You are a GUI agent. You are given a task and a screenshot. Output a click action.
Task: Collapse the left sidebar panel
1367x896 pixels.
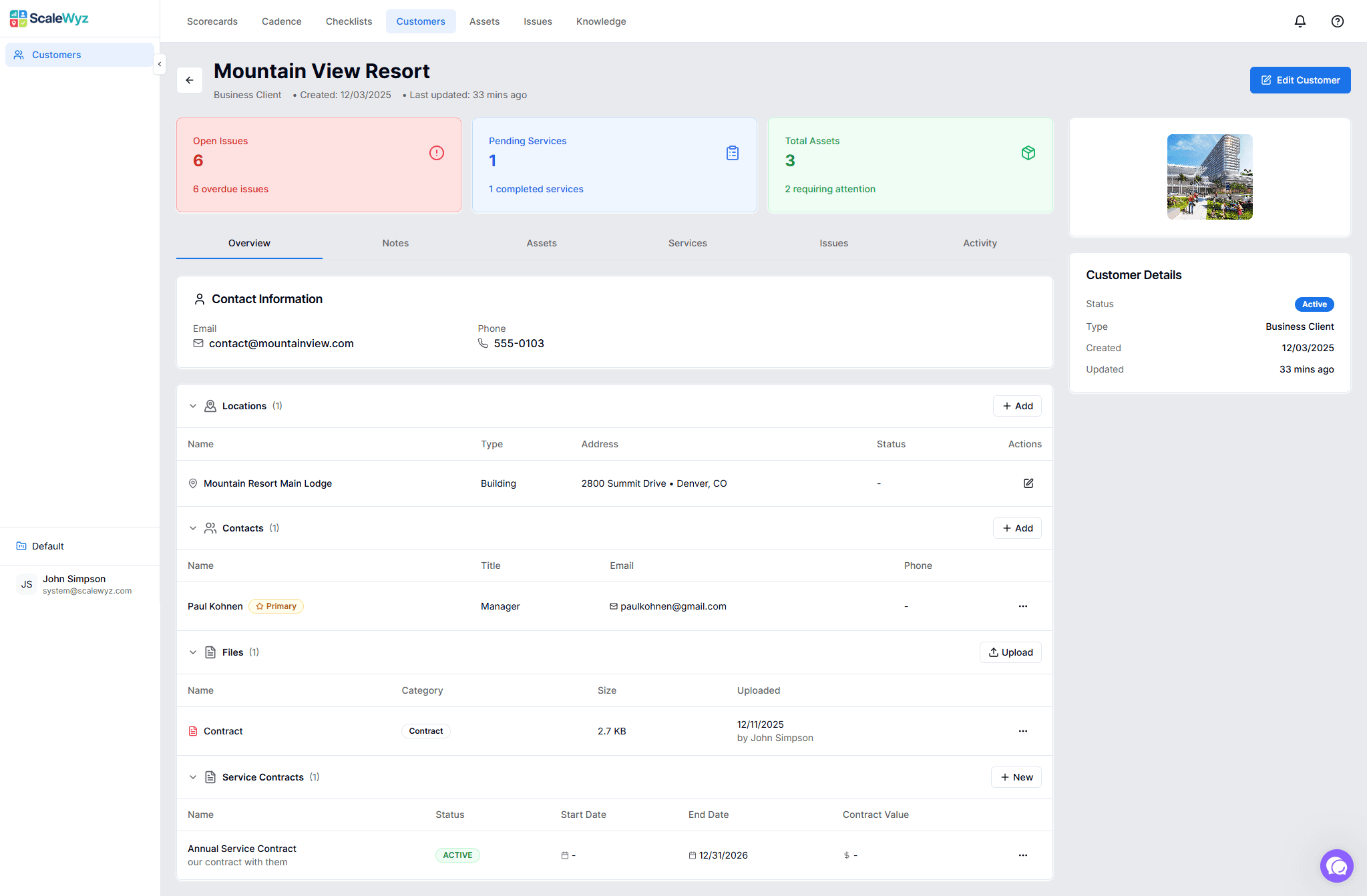tap(160, 64)
